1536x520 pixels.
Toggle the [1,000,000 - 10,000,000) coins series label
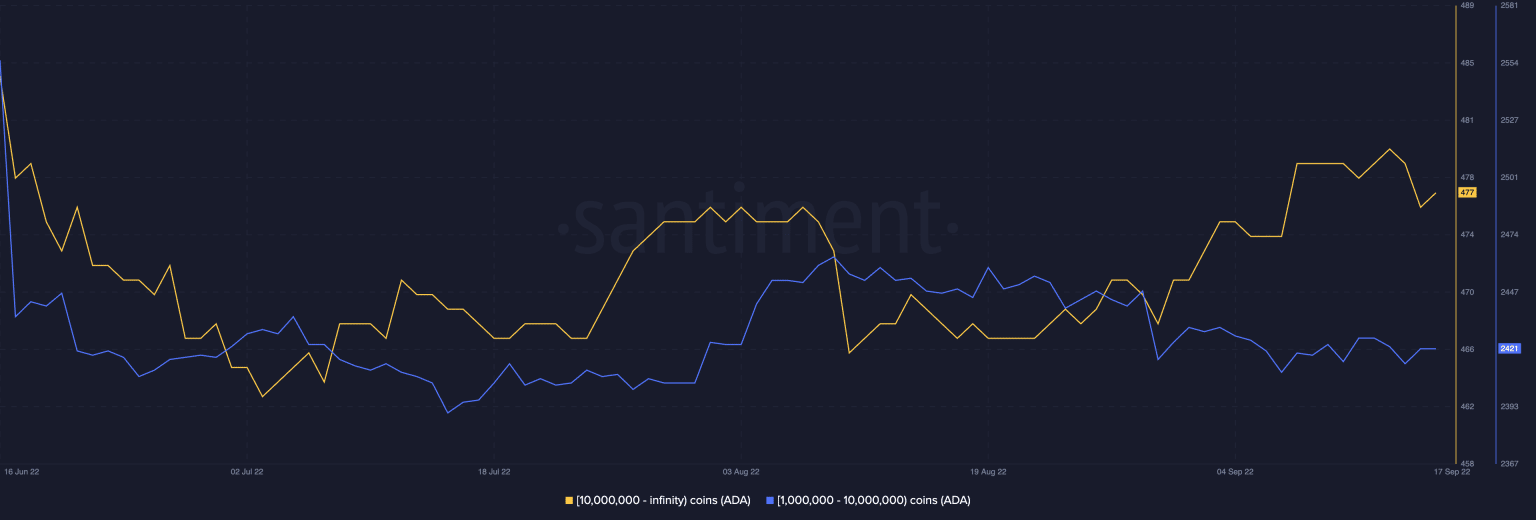point(873,500)
